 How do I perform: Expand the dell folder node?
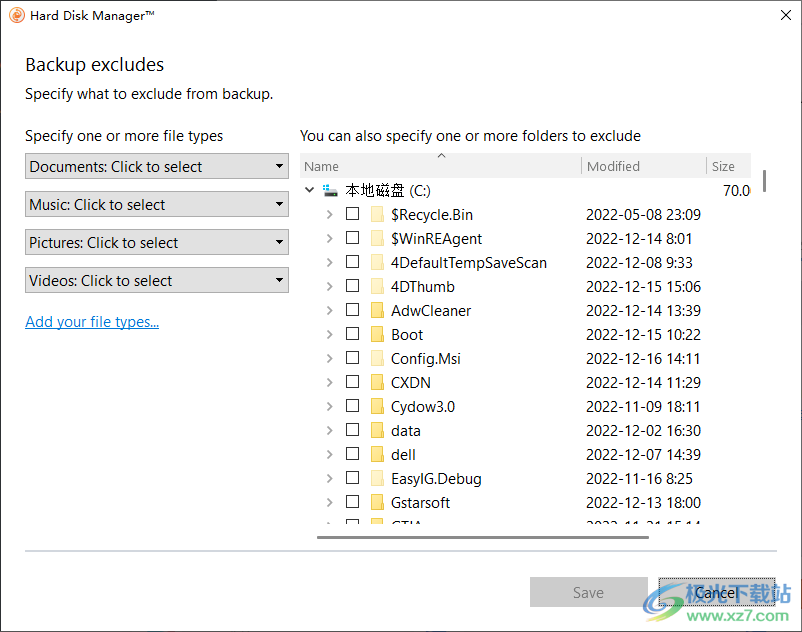coord(329,455)
